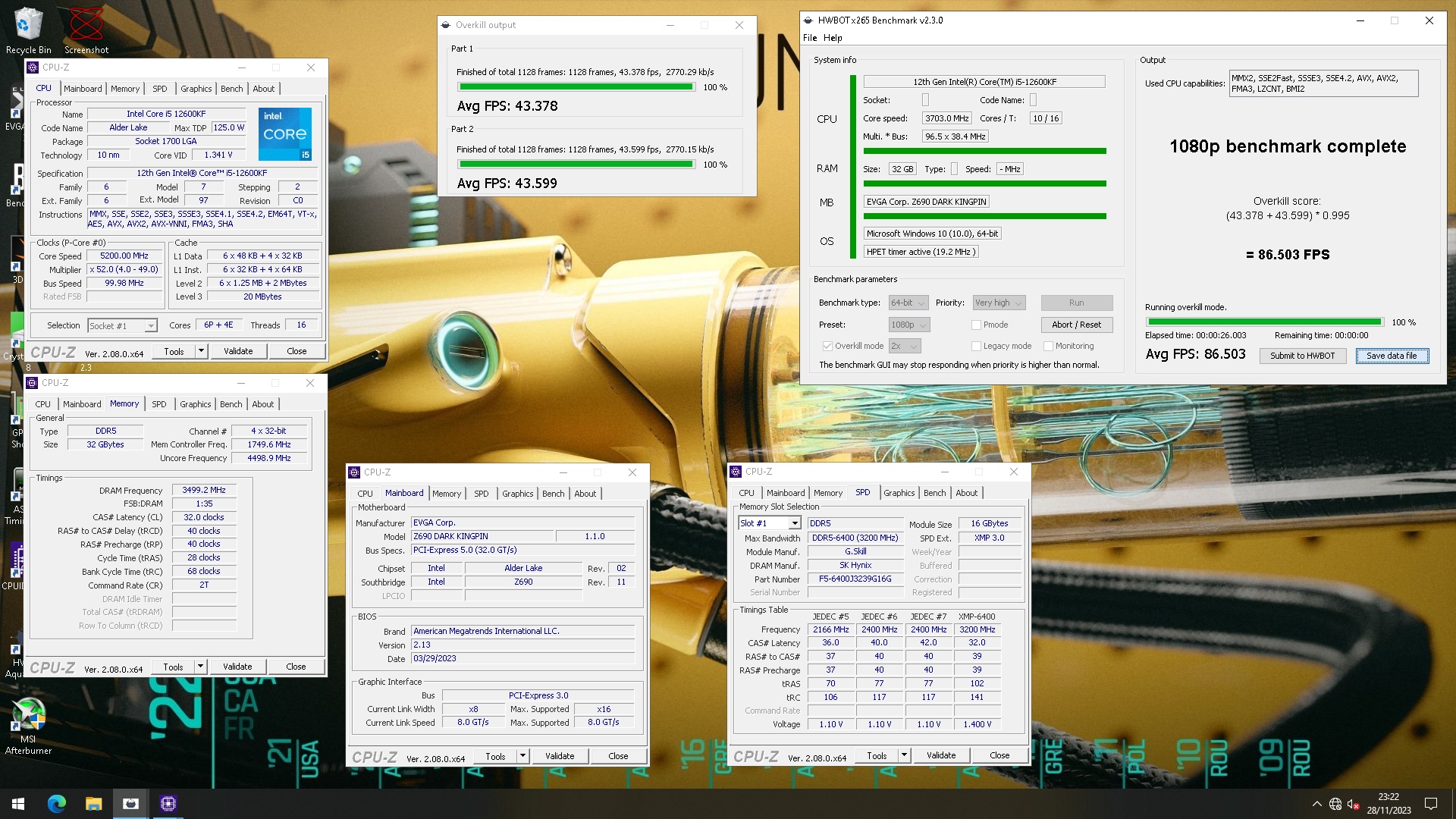Click Validate in the CPU tab window
This screenshot has height=819, width=1456.
pos(238,351)
